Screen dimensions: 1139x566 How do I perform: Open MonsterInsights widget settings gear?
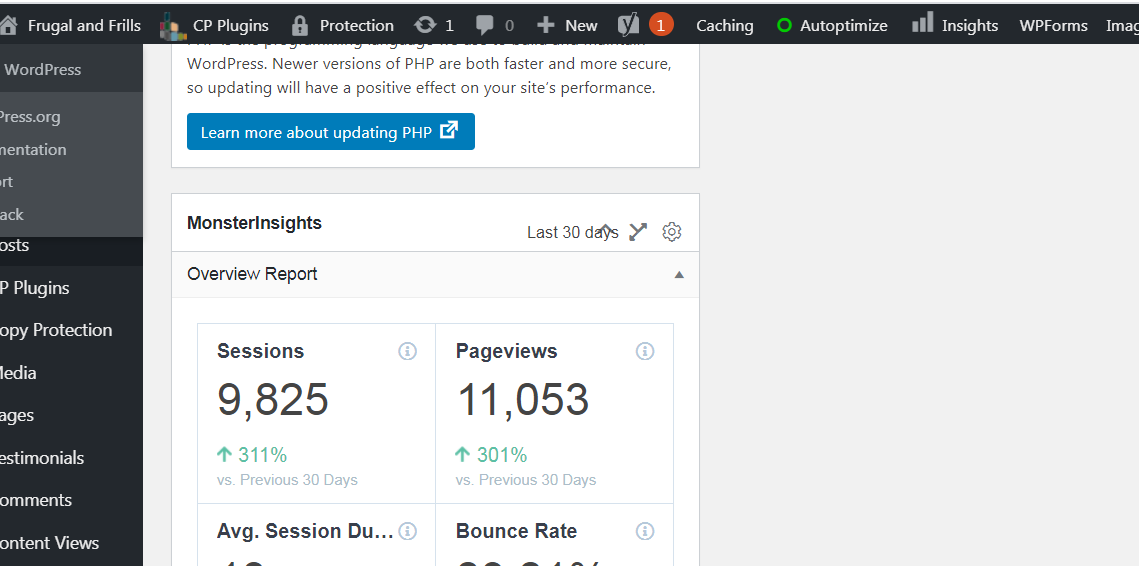(x=671, y=232)
